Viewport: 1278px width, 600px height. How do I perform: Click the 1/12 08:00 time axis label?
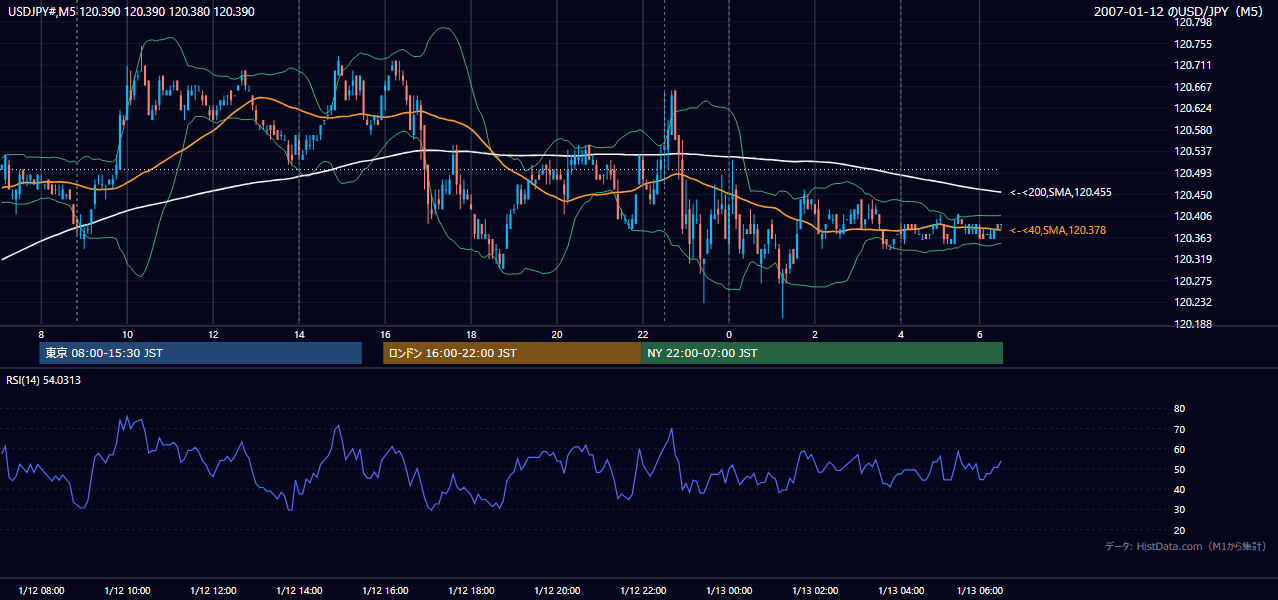point(41,591)
